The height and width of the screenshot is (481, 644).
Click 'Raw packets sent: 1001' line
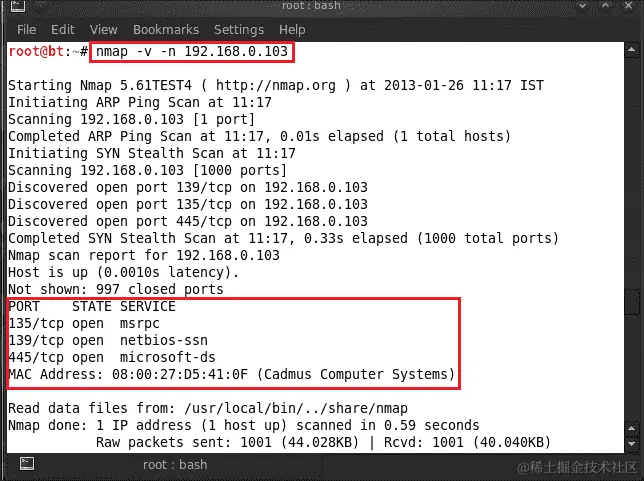323,442
